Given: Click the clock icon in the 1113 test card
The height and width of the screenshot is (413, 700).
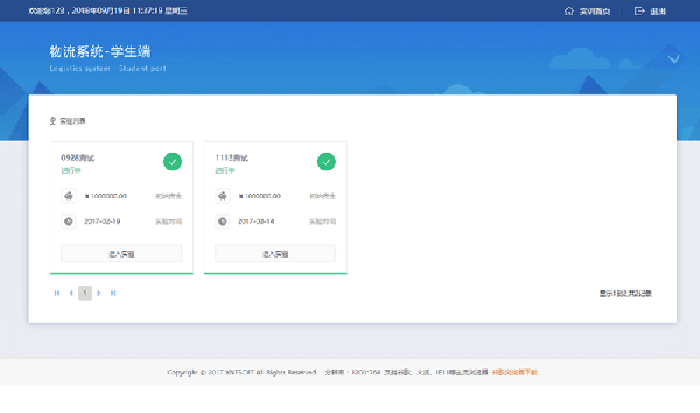Looking at the screenshot, I should coord(222,221).
